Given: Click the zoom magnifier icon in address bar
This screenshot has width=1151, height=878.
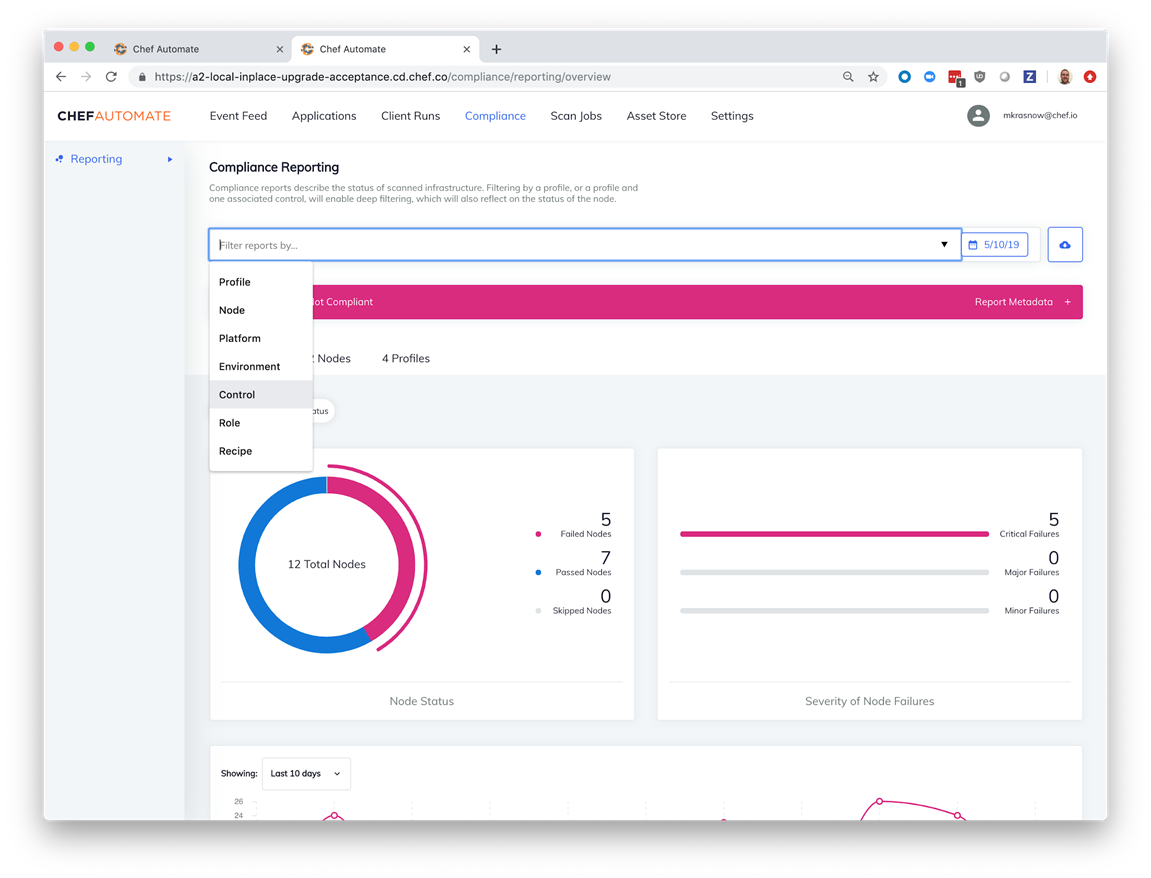Looking at the screenshot, I should coord(848,77).
